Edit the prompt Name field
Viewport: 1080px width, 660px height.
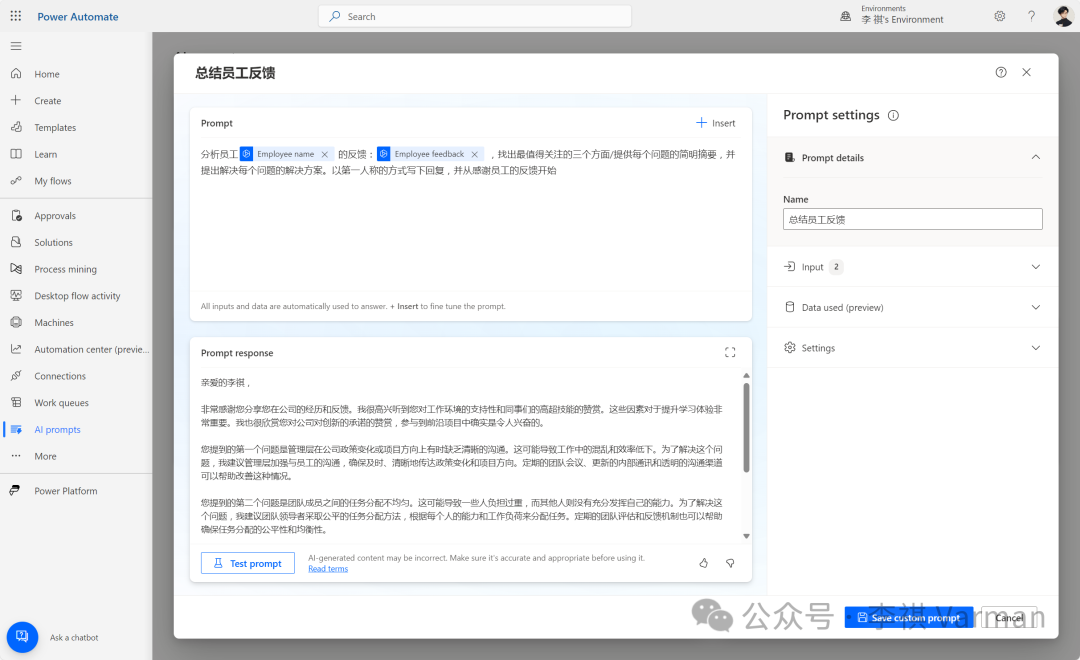[x=913, y=219]
